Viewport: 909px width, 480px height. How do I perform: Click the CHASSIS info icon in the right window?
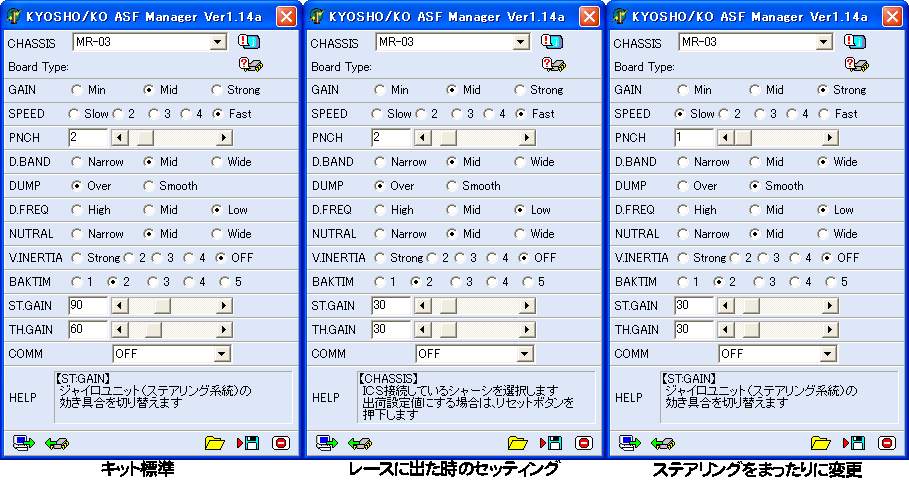(855, 41)
